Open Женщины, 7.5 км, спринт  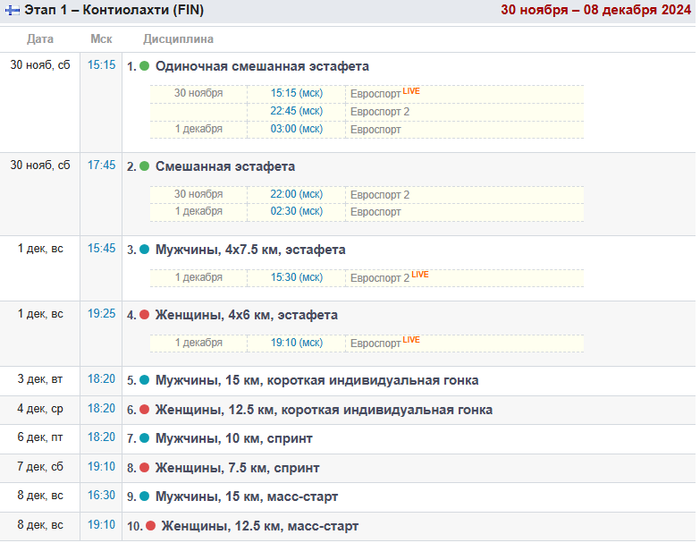(x=238, y=468)
